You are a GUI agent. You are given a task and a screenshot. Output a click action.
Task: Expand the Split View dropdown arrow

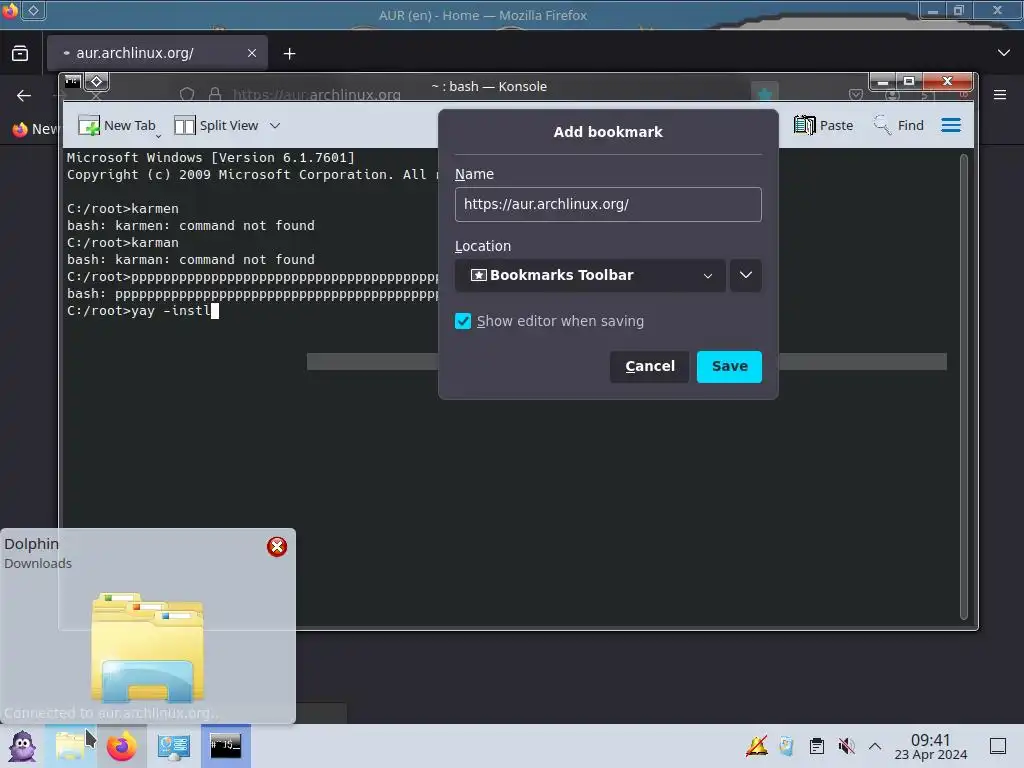275,125
